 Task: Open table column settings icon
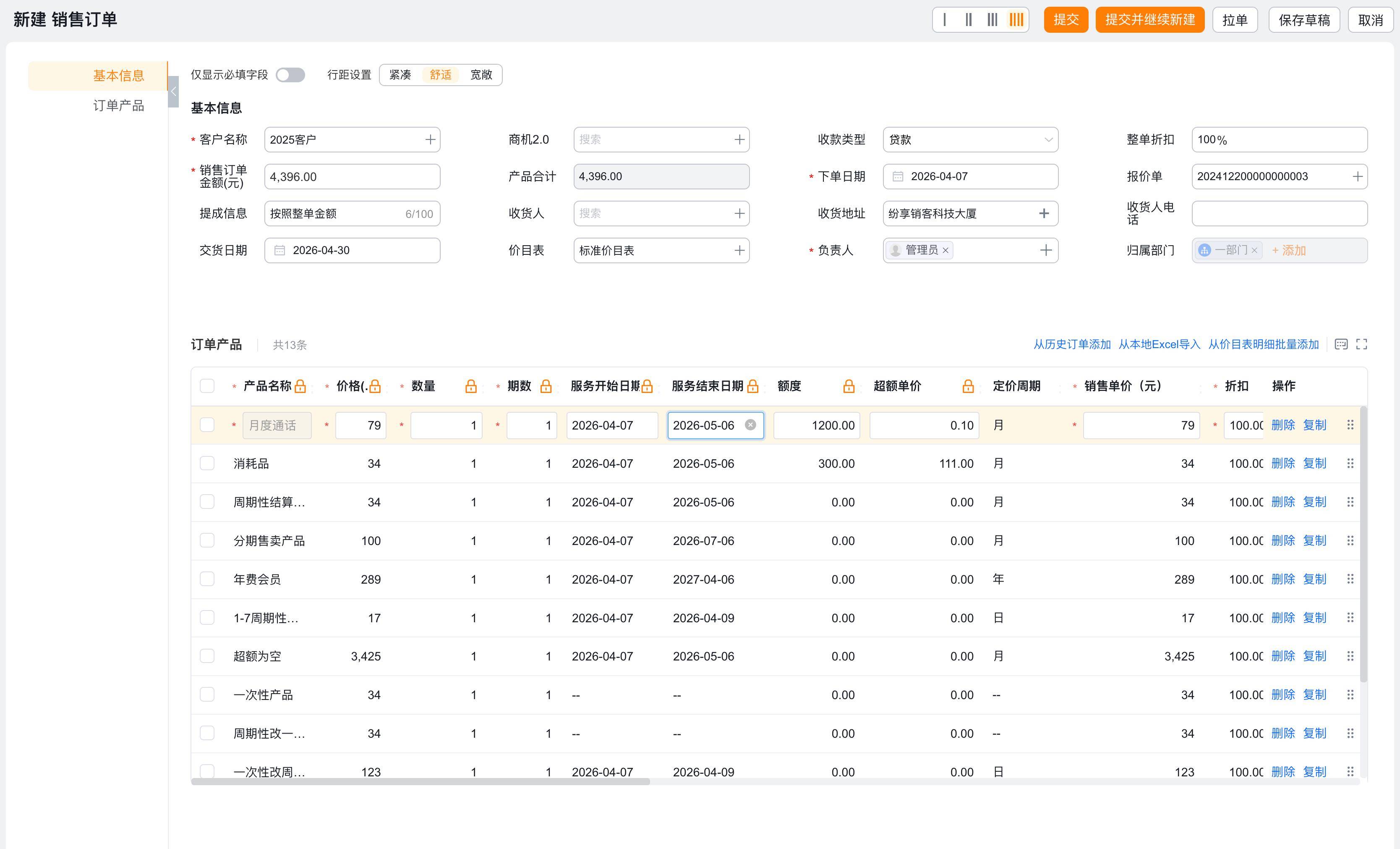(1341, 344)
